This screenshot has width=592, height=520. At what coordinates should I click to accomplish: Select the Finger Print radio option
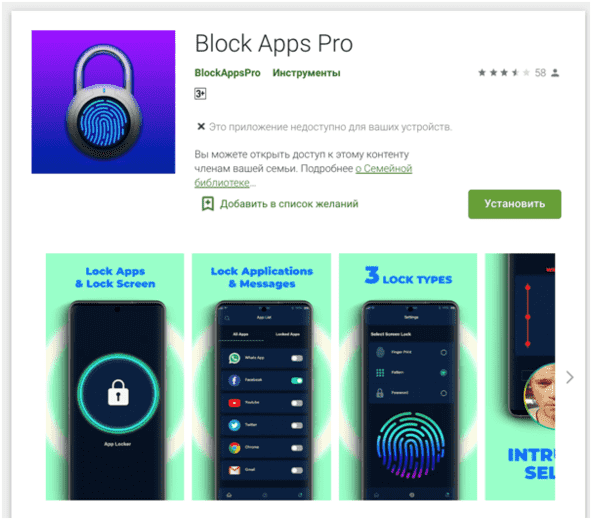(444, 352)
